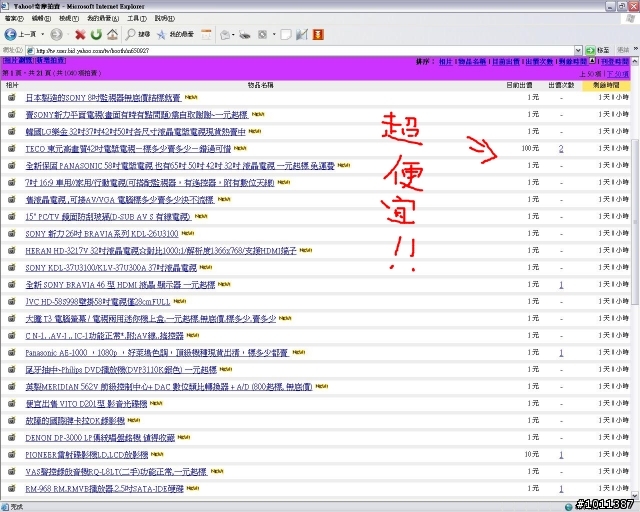Open the Philips DVD DVP3110K listing
Viewport: 640px width, 512px height.
[x=121, y=370]
